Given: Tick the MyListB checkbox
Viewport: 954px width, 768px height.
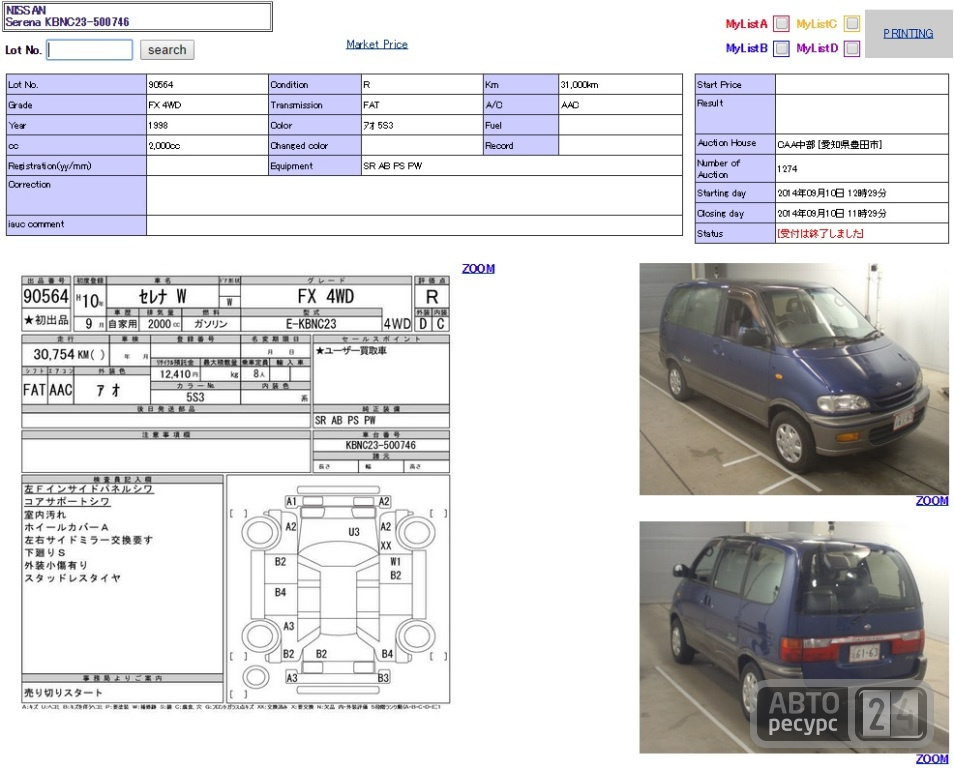Looking at the screenshot, I should (x=781, y=48).
